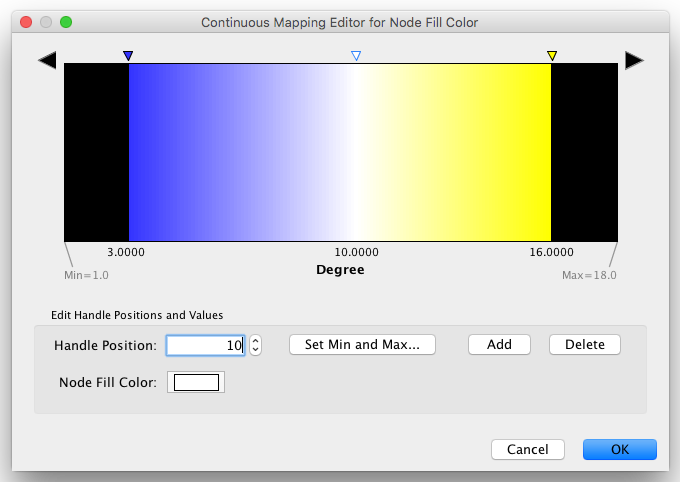Viewport: 680px width, 482px height.
Task: Click the Handle Position text field
Action: tap(205, 345)
